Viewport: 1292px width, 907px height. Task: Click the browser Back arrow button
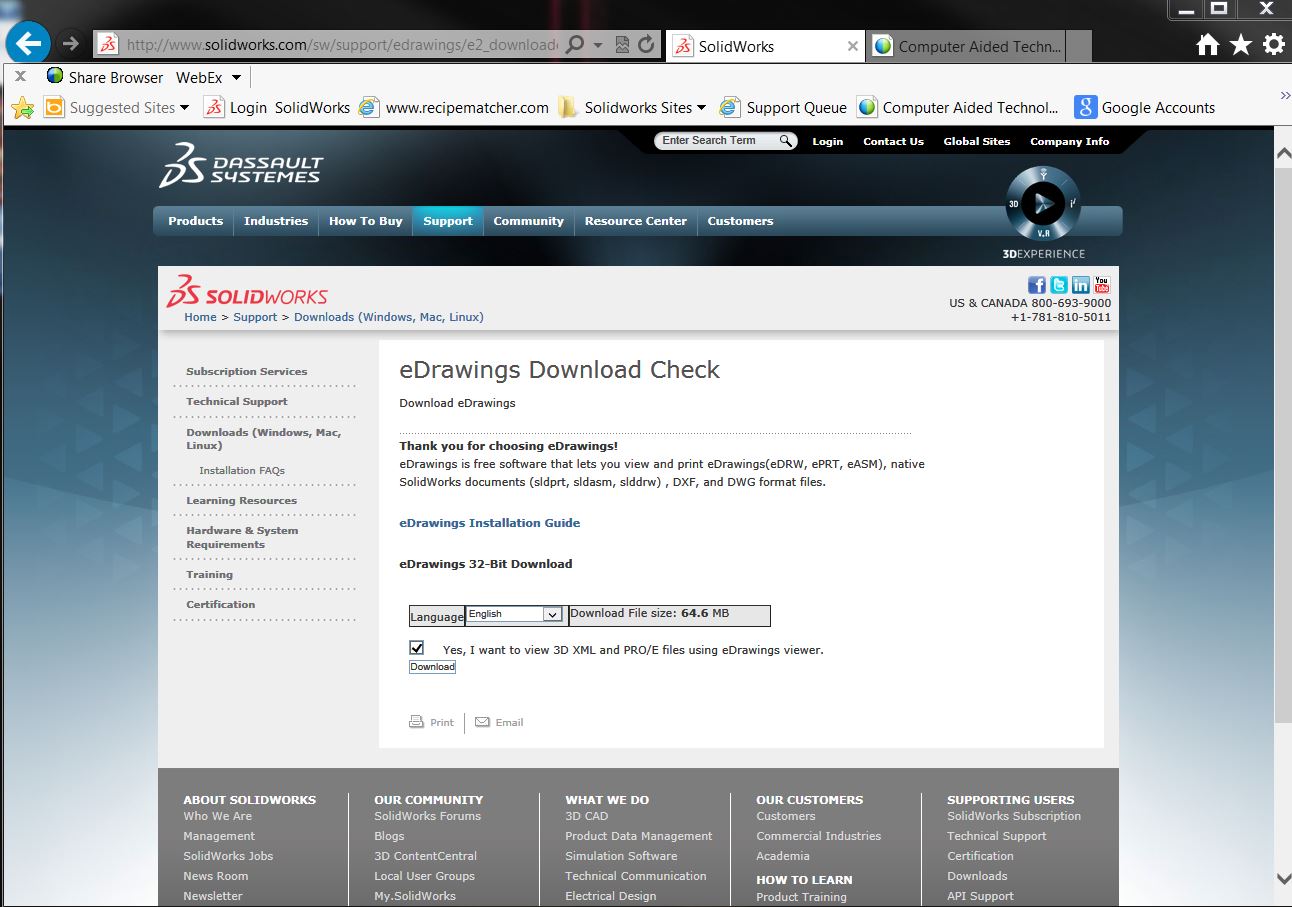pyautogui.click(x=27, y=44)
